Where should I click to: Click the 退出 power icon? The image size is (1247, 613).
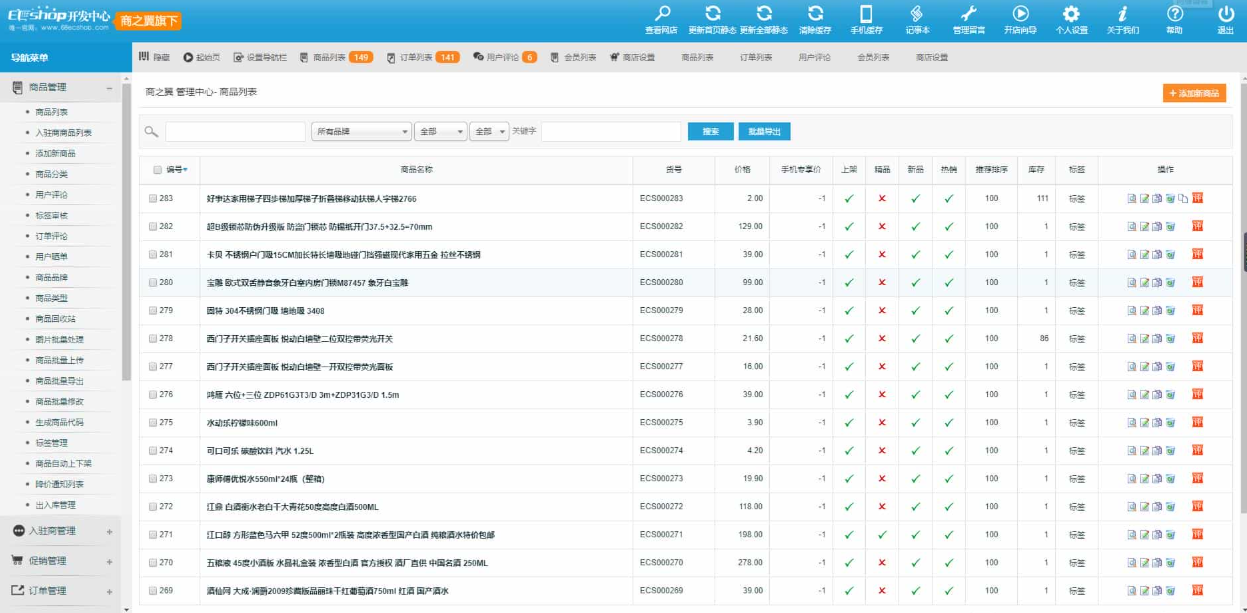1226,14
